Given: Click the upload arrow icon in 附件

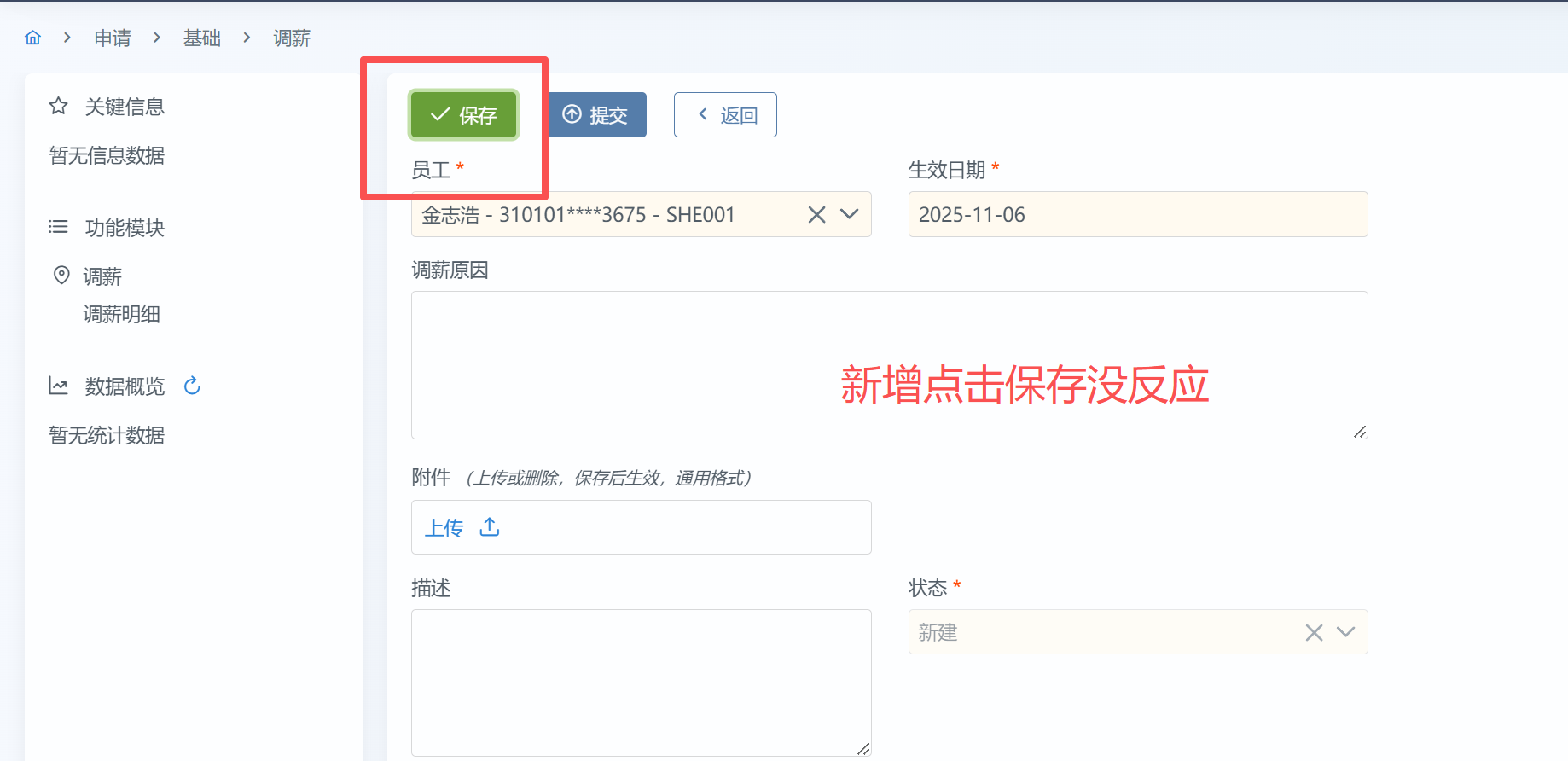Looking at the screenshot, I should pos(490,527).
